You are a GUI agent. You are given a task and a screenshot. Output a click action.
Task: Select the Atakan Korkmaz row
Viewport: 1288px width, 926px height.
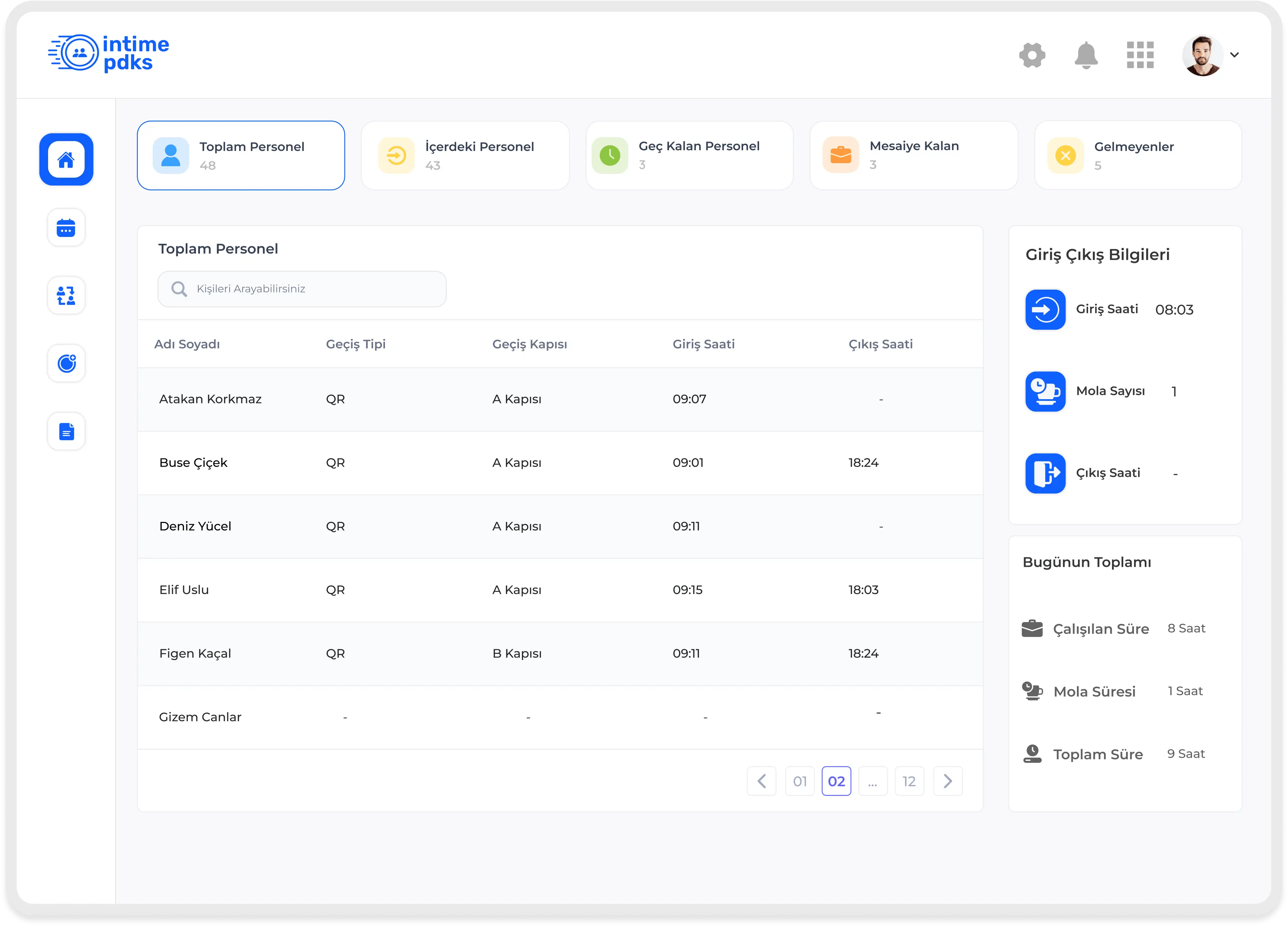tap(560, 399)
